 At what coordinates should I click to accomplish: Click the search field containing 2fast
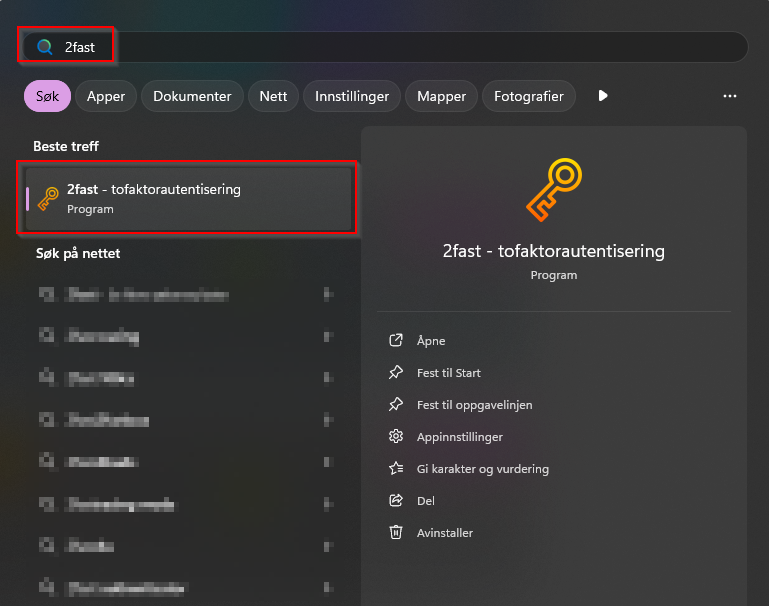(385, 47)
